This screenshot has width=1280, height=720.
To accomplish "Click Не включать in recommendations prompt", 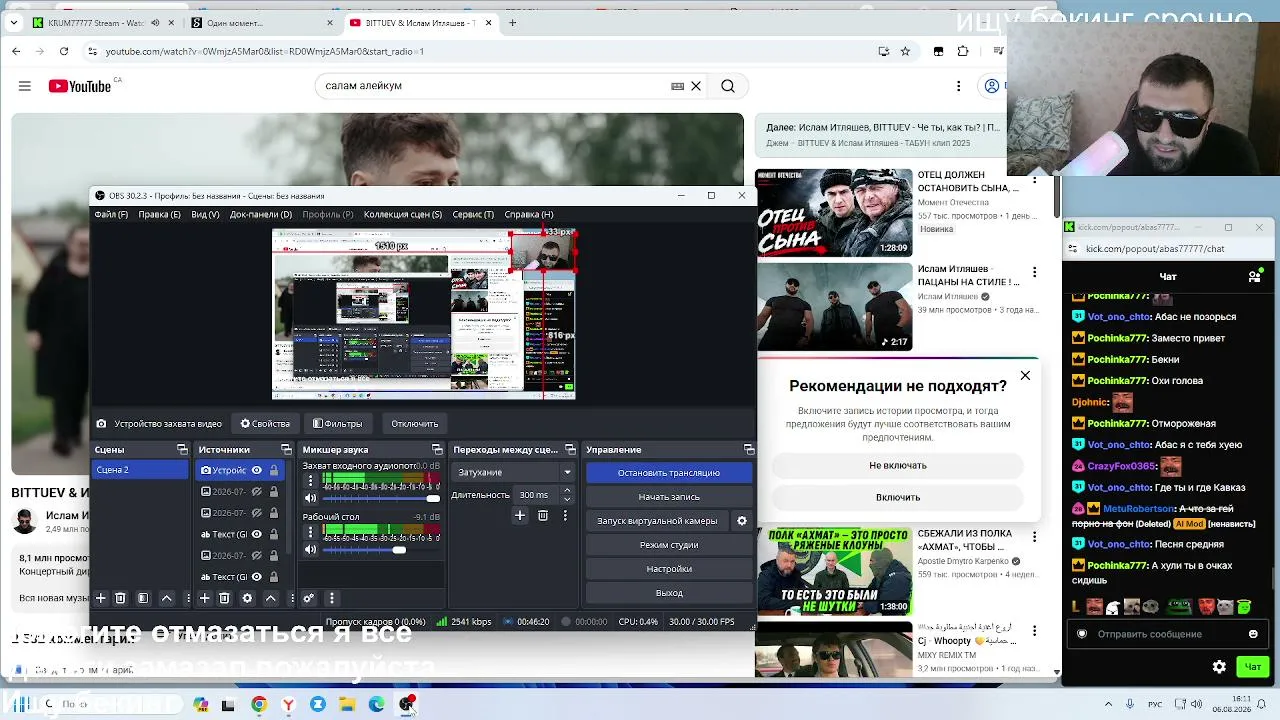I will click(x=898, y=465).
